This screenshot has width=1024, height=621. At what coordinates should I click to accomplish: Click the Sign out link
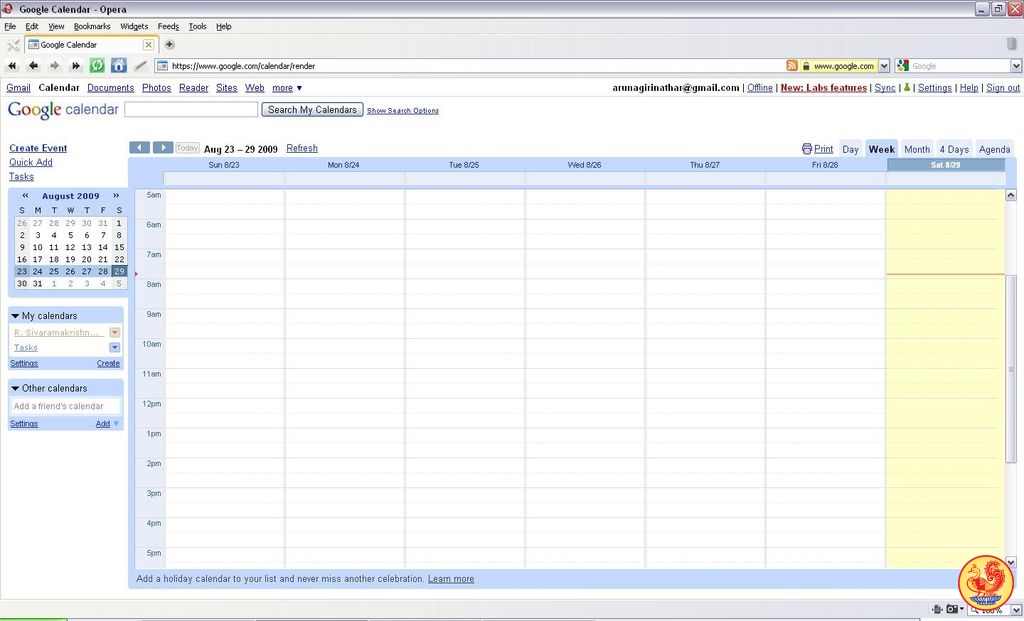point(1003,88)
